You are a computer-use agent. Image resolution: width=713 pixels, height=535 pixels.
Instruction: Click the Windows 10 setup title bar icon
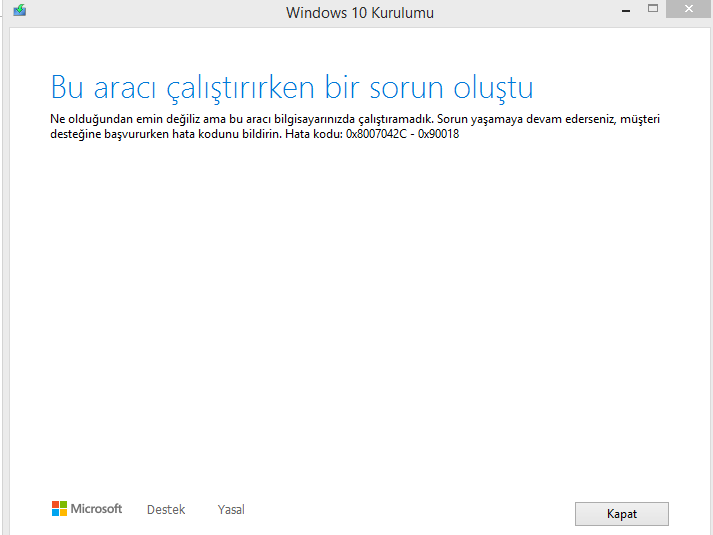(x=20, y=10)
